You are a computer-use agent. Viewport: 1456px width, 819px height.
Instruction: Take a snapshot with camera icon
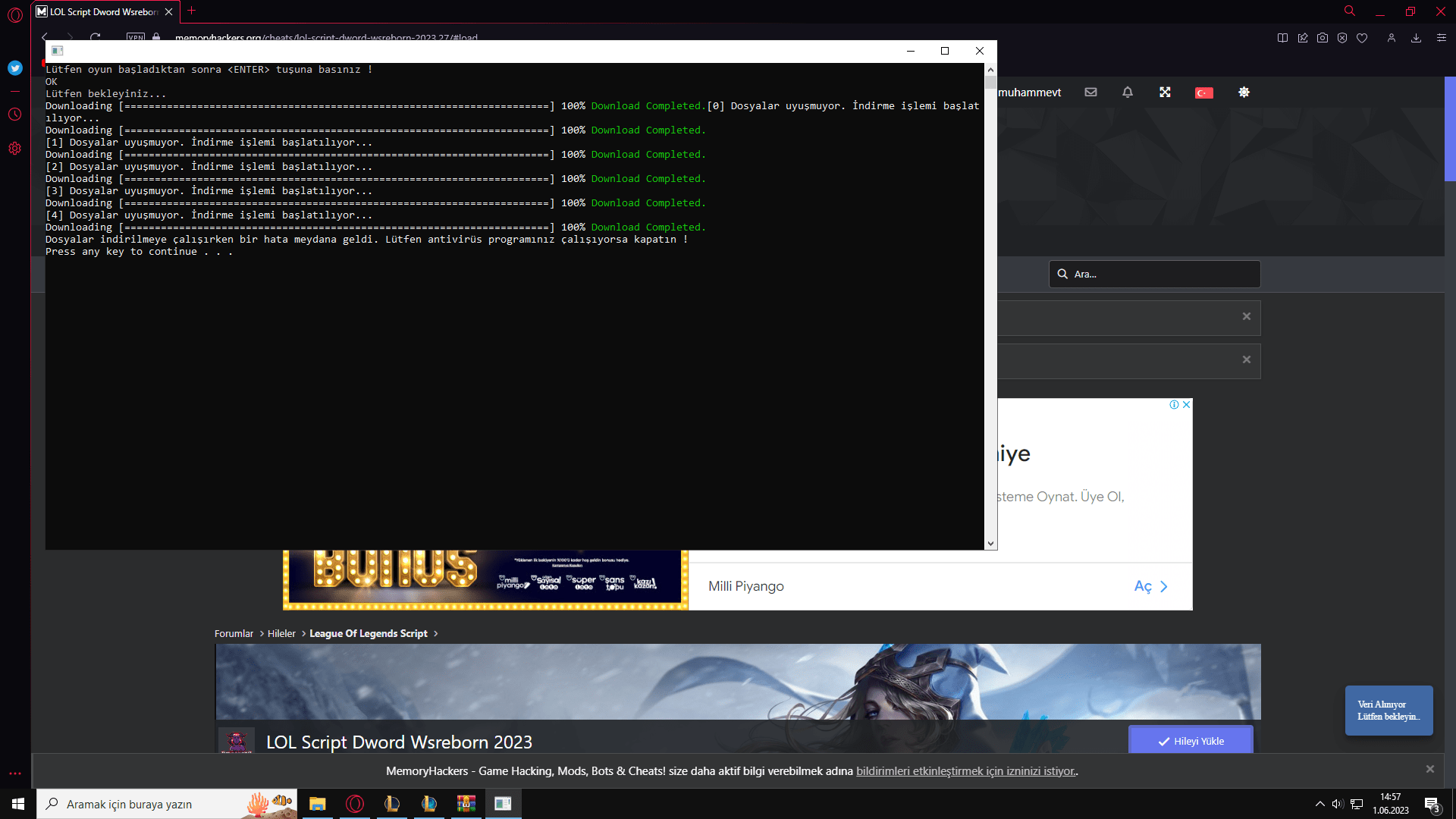coord(1323,38)
